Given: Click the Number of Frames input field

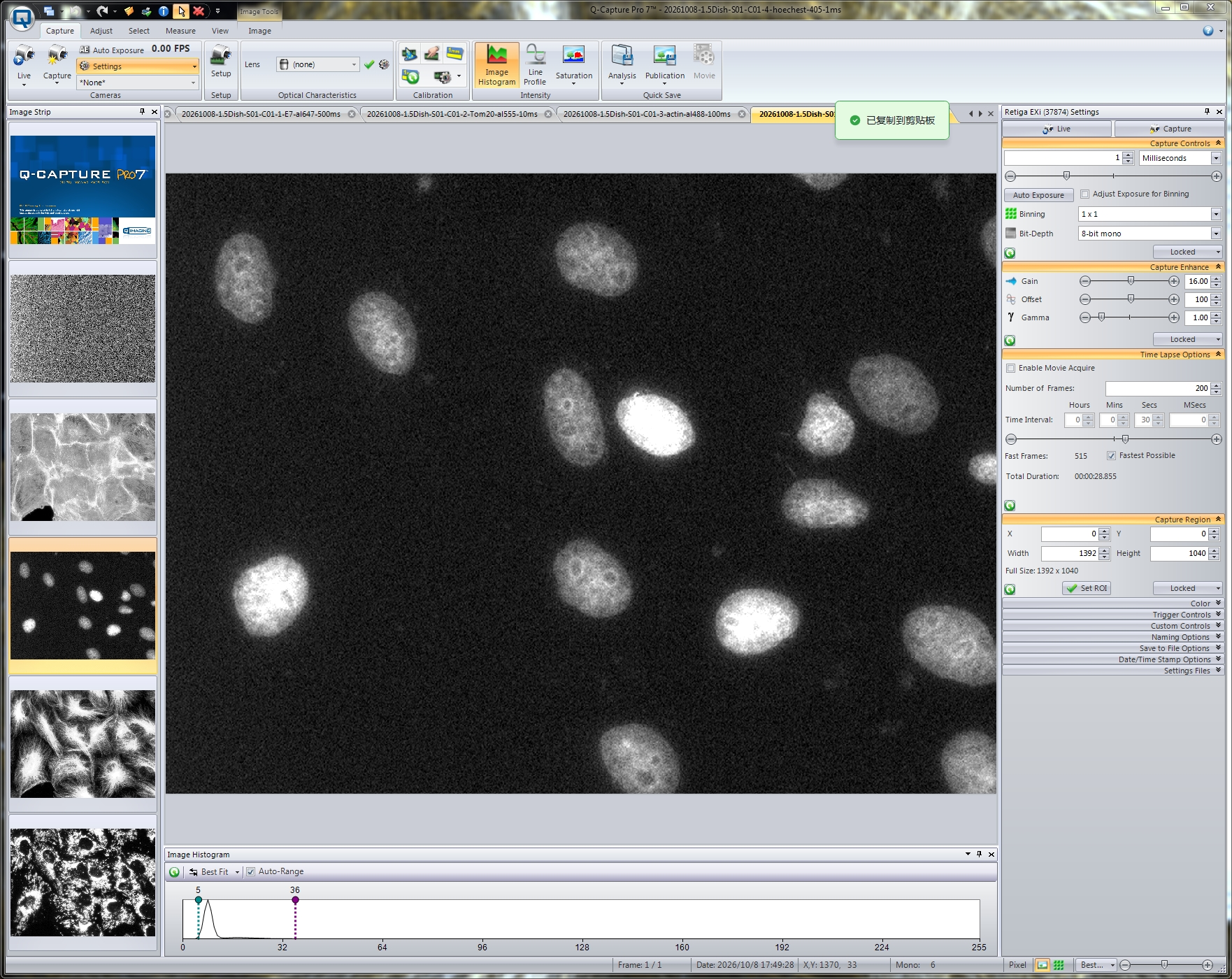Looking at the screenshot, I should click(1158, 388).
